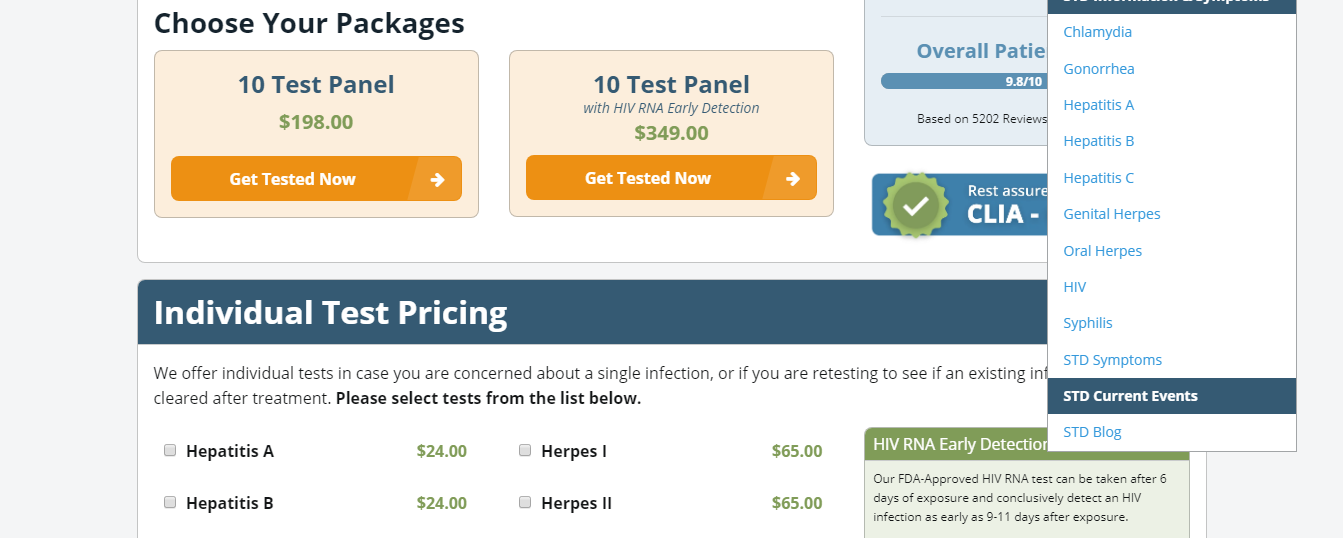Click arrow icon on $349.00 panel button
The image size is (1343, 538).
click(x=793, y=179)
